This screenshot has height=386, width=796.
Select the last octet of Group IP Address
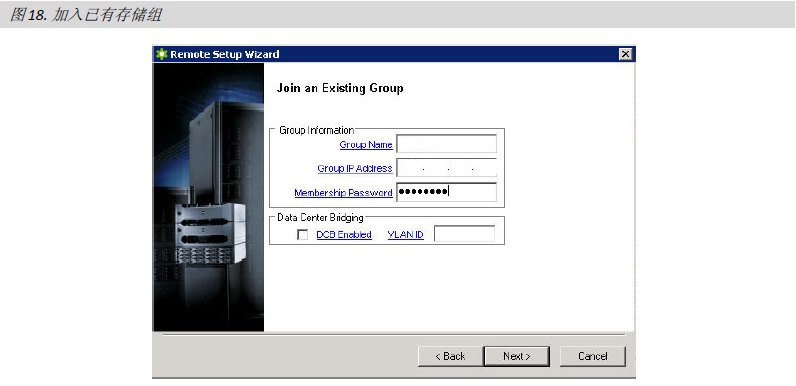tap(485, 168)
